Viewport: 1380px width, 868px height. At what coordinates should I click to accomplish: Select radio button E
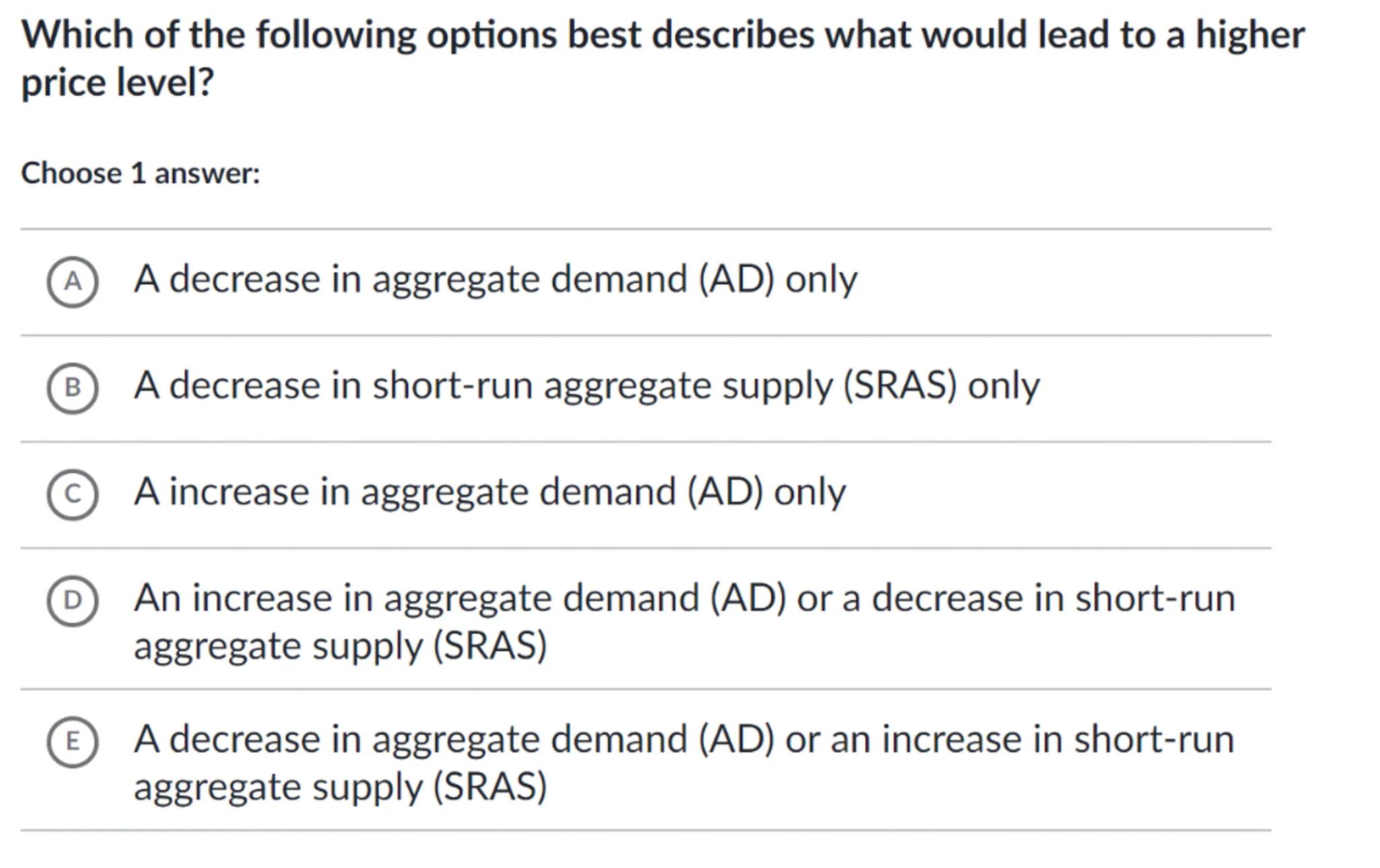[73, 741]
